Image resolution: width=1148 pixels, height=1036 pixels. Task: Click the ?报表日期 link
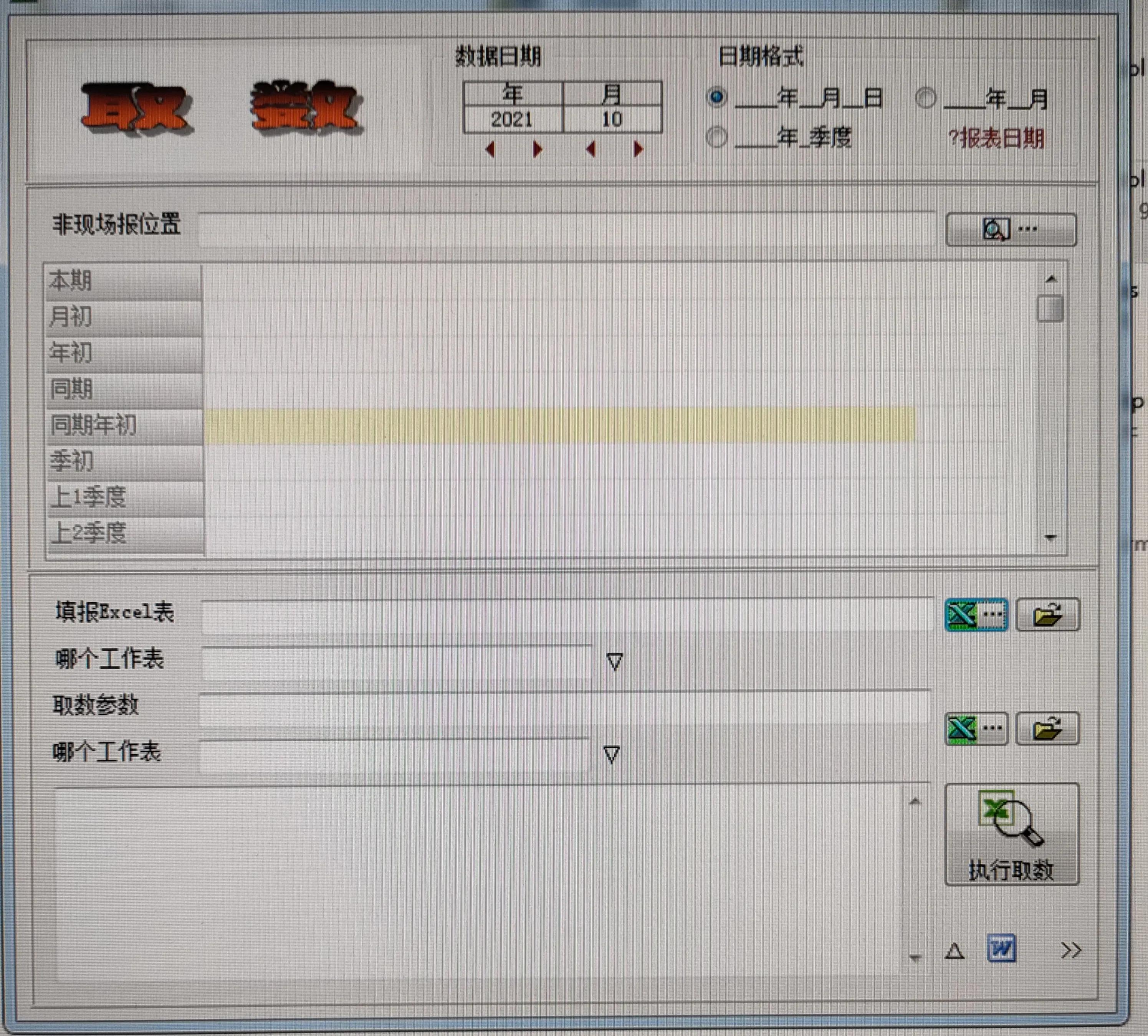click(996, 138)
